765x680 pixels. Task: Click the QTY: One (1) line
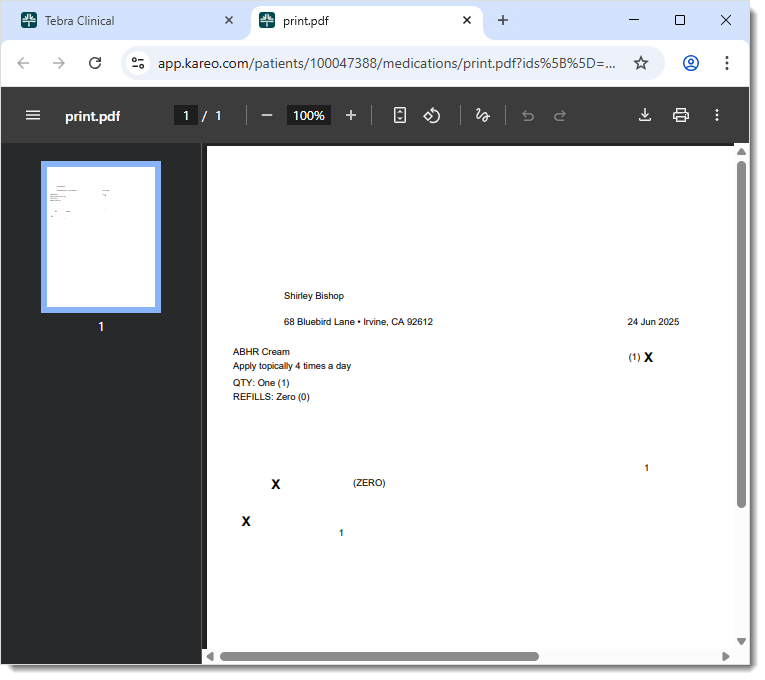pyautogui.click(x=263, y=385)
